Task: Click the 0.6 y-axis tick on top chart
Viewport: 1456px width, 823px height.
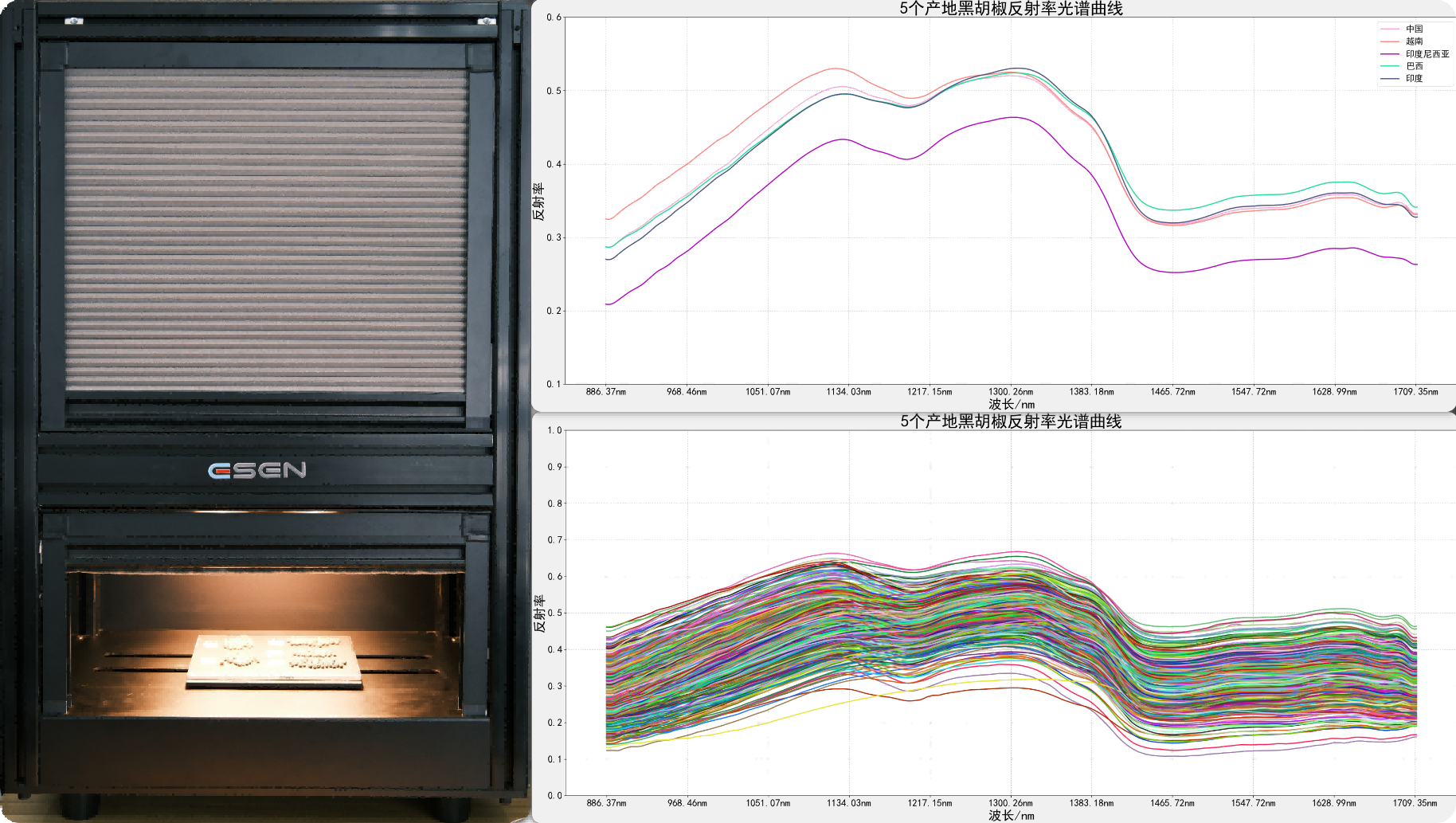Action: tap(554, 18)
